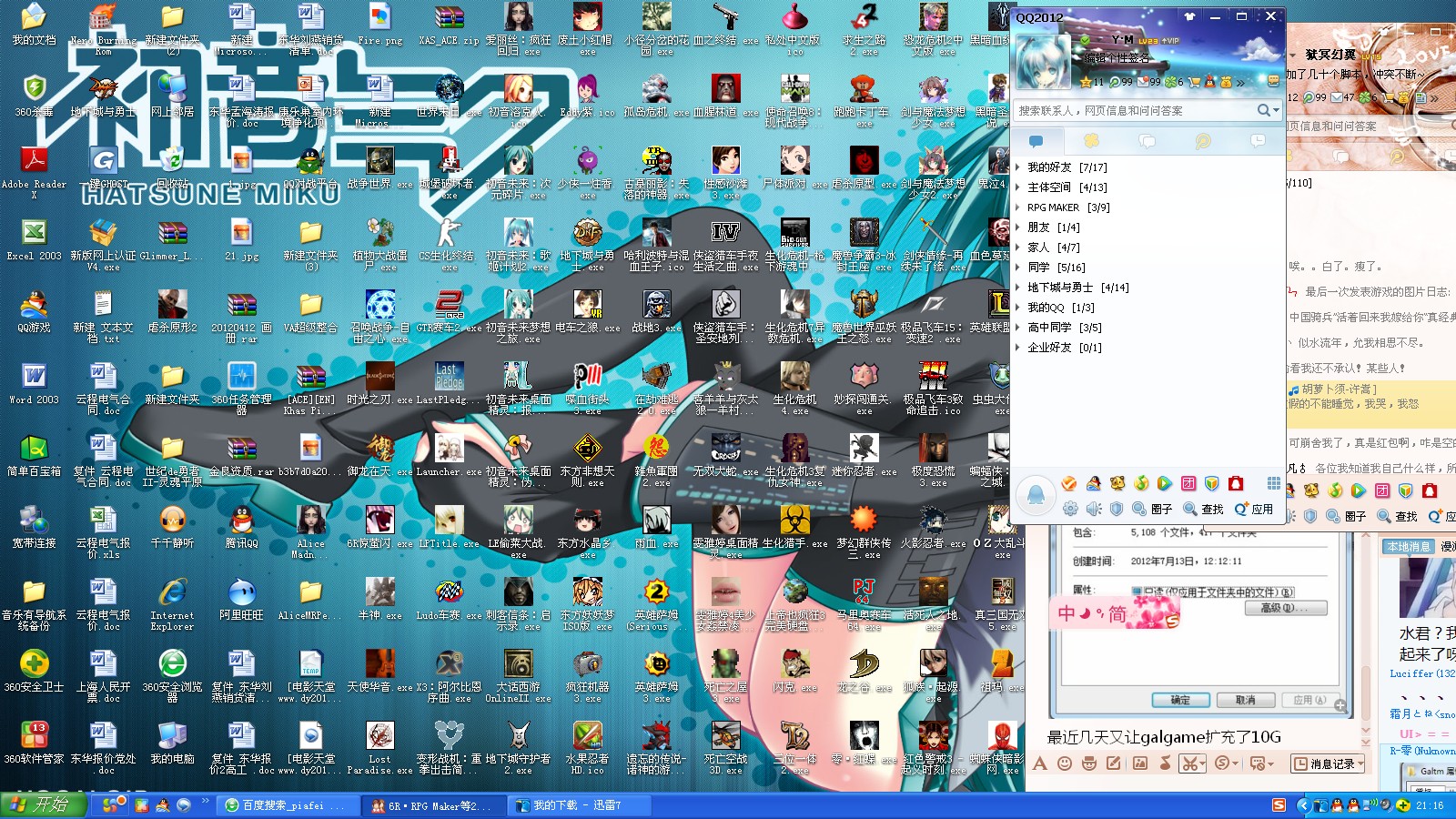The width and height of the screenshot is (1456, 819).
Task: Click the 开始 Start button
Action: 43,804
